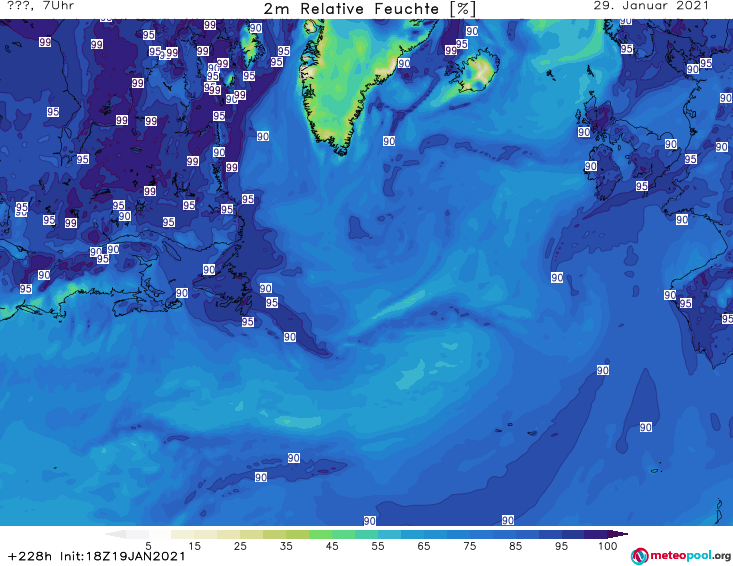Click the colorbar's "85" label
Image resolution: width=733 pixels, height=566 pixels.
point(516,546)
